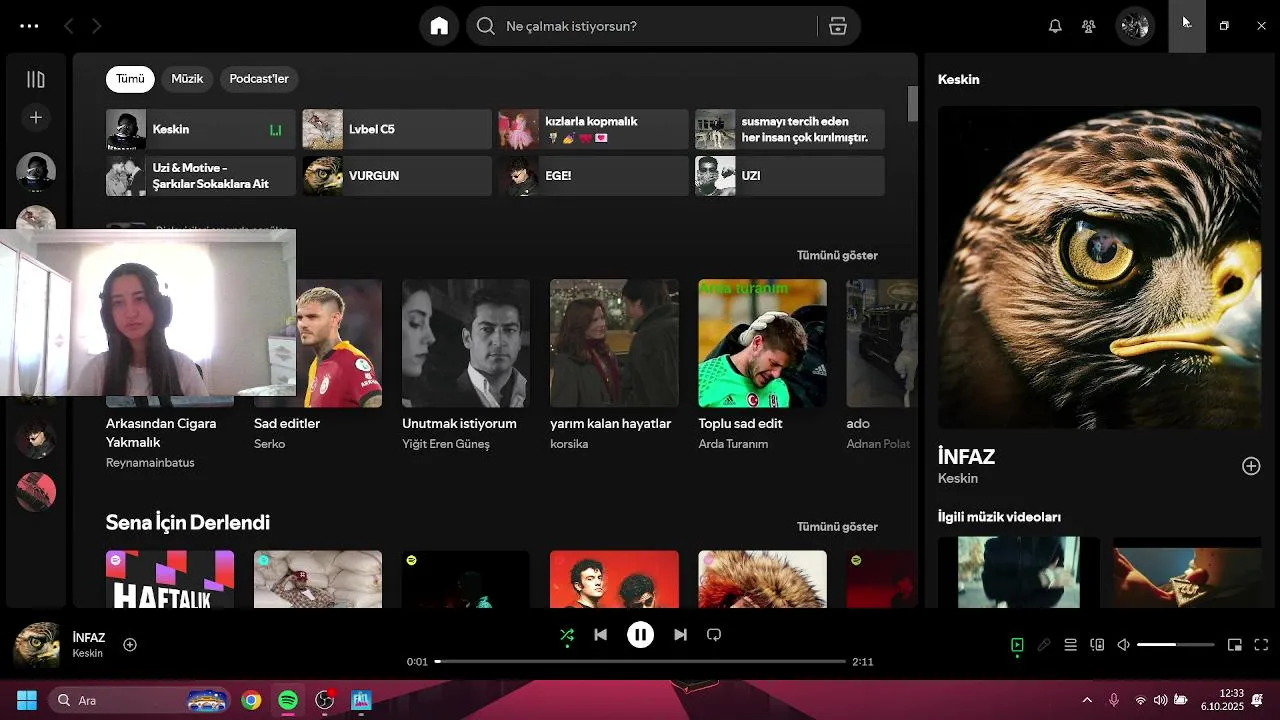Mute the Spotify volume

coord(1123,645)
